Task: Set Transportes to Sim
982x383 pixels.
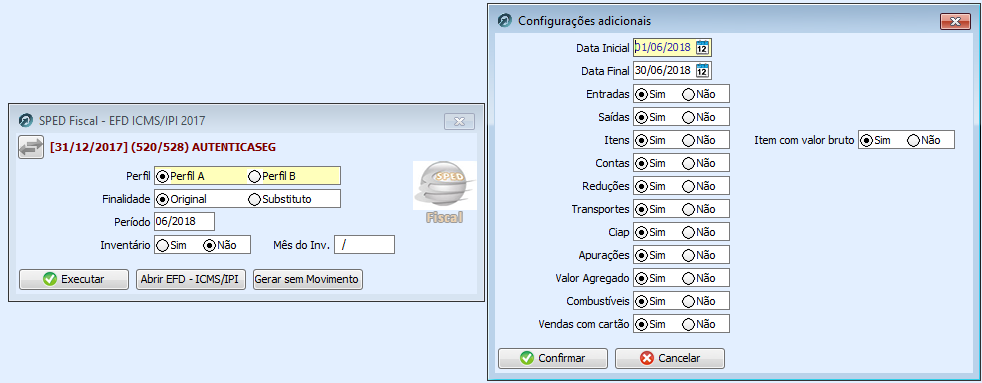Action: [650, 209]
